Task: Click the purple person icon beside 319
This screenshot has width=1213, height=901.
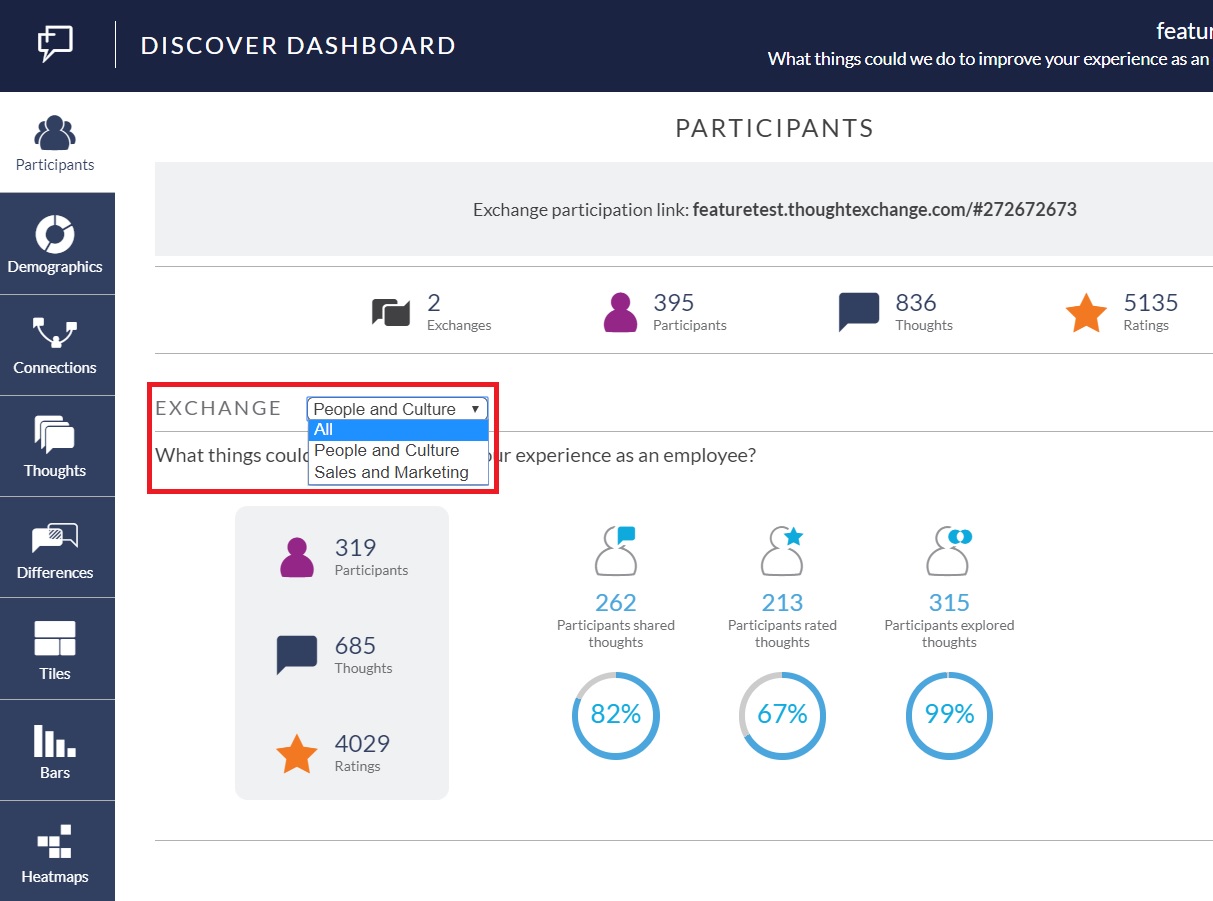Action: click(297, 557)
